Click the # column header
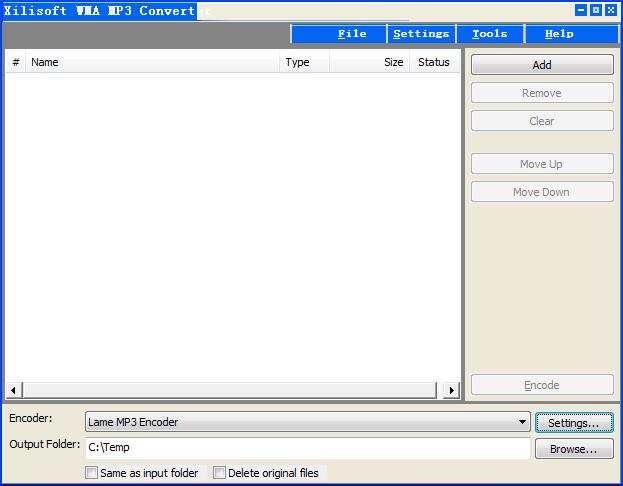623x486 pixels. [x=16, y=62]
